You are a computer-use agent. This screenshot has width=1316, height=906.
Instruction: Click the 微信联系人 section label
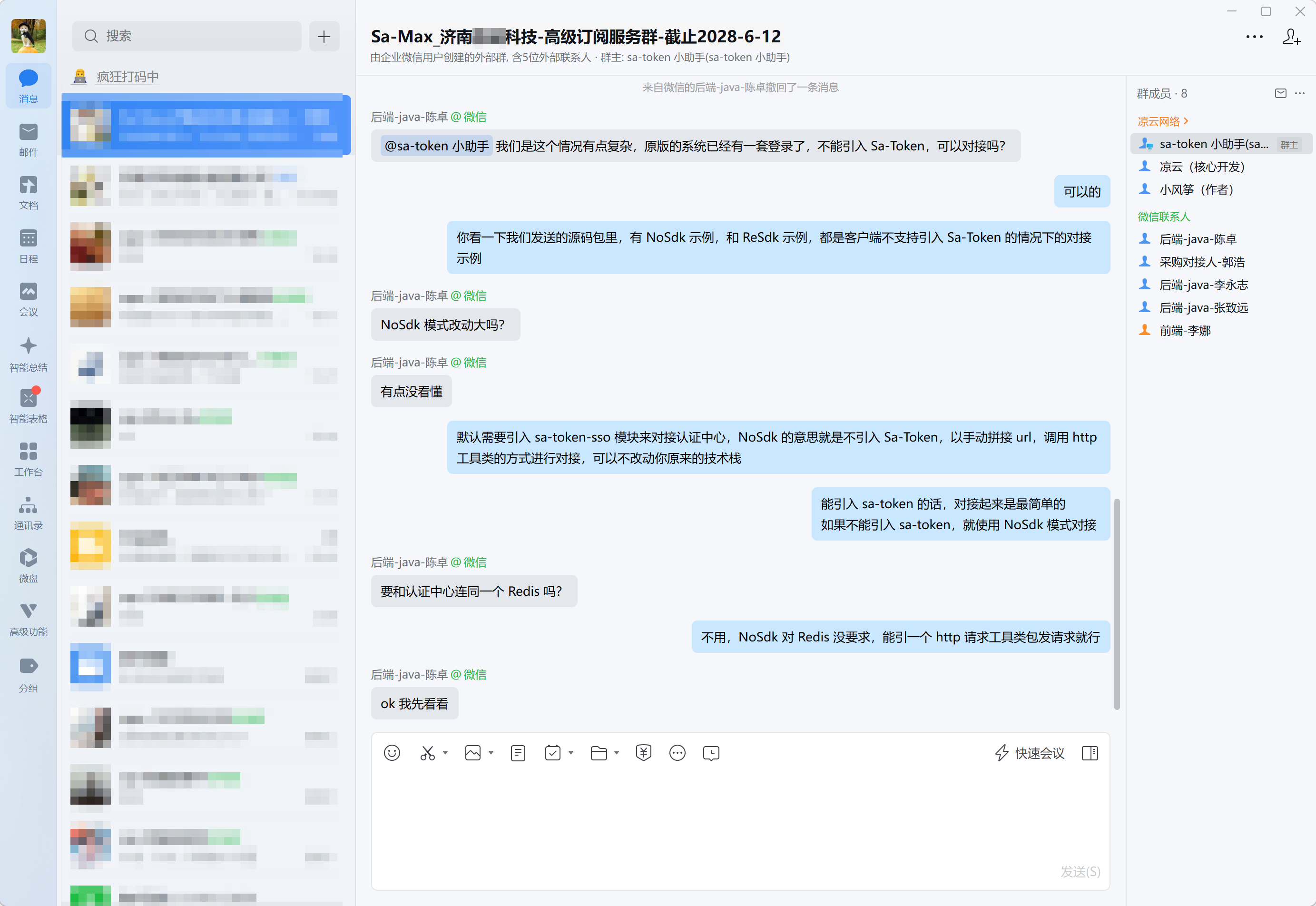(x=1164, y=217)
